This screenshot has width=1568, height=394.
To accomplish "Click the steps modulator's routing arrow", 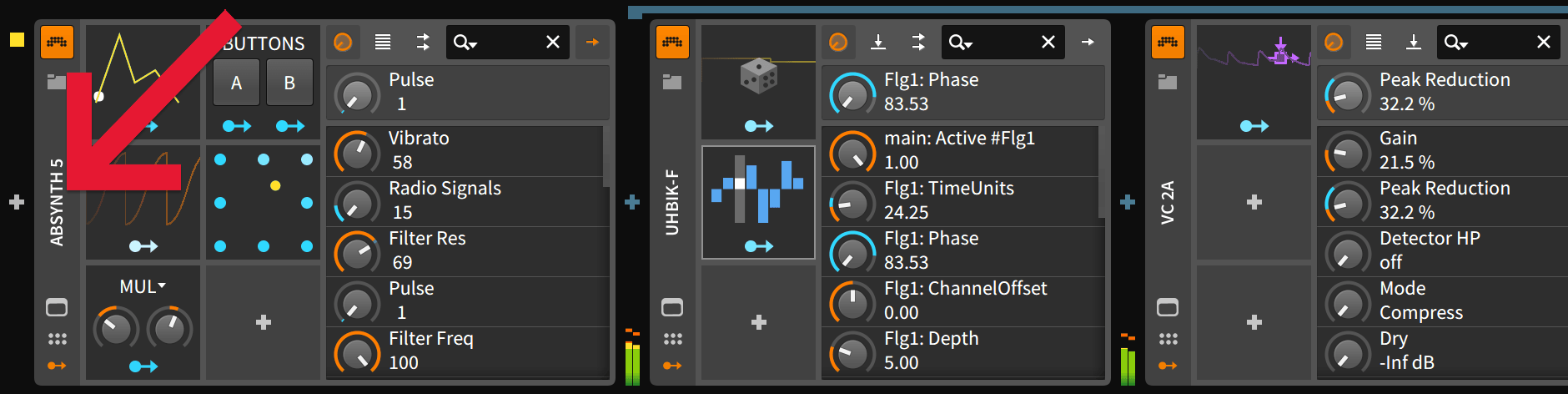I will (759, 246).
